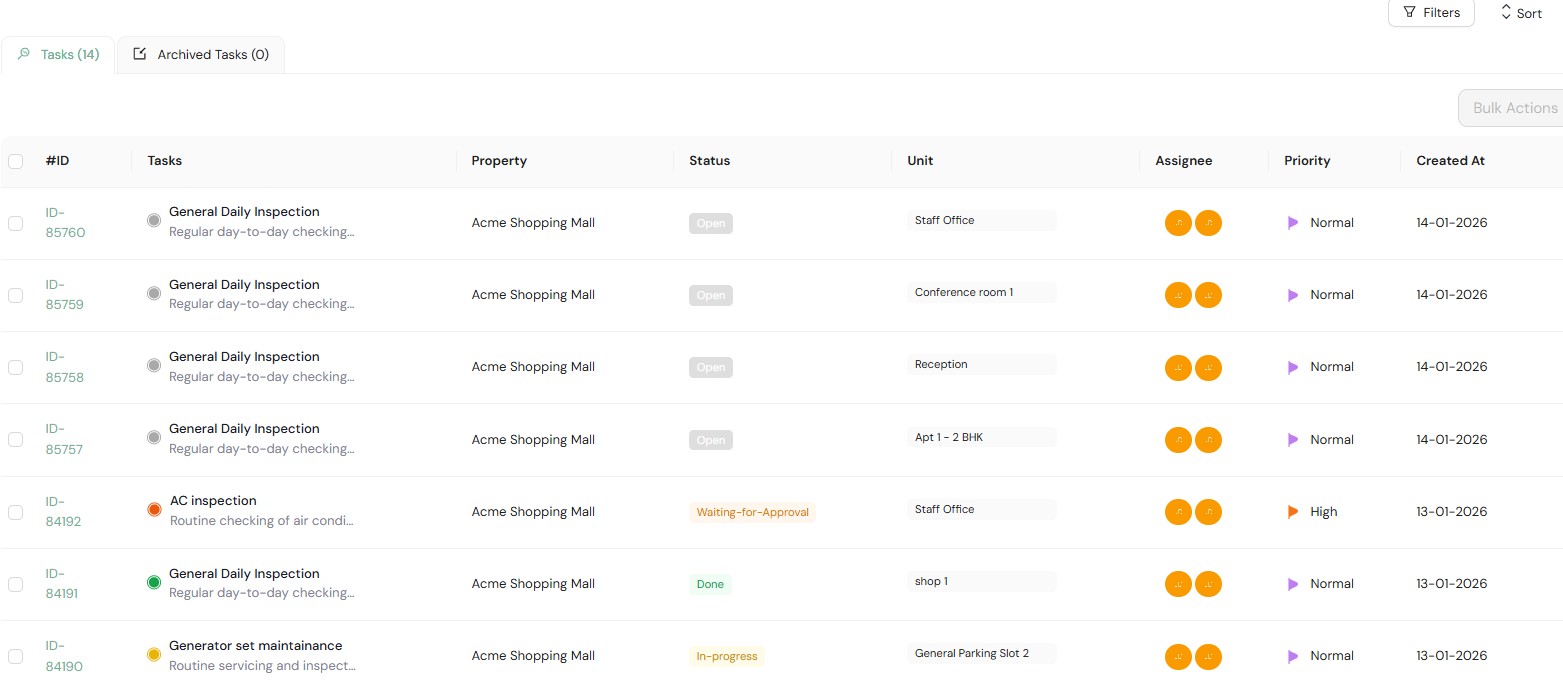1563x689 pixels.
Task: Click Open status badge in ID-85760 row
Action: pyautogui.click(x=711, y=223)
